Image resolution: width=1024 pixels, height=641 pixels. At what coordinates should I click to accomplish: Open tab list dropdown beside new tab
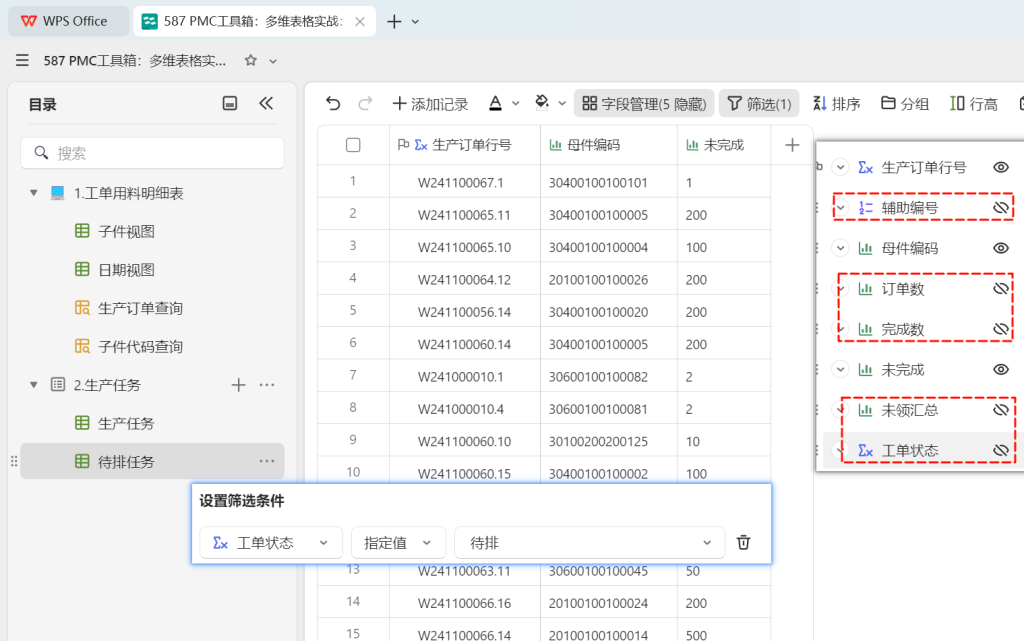415,22
